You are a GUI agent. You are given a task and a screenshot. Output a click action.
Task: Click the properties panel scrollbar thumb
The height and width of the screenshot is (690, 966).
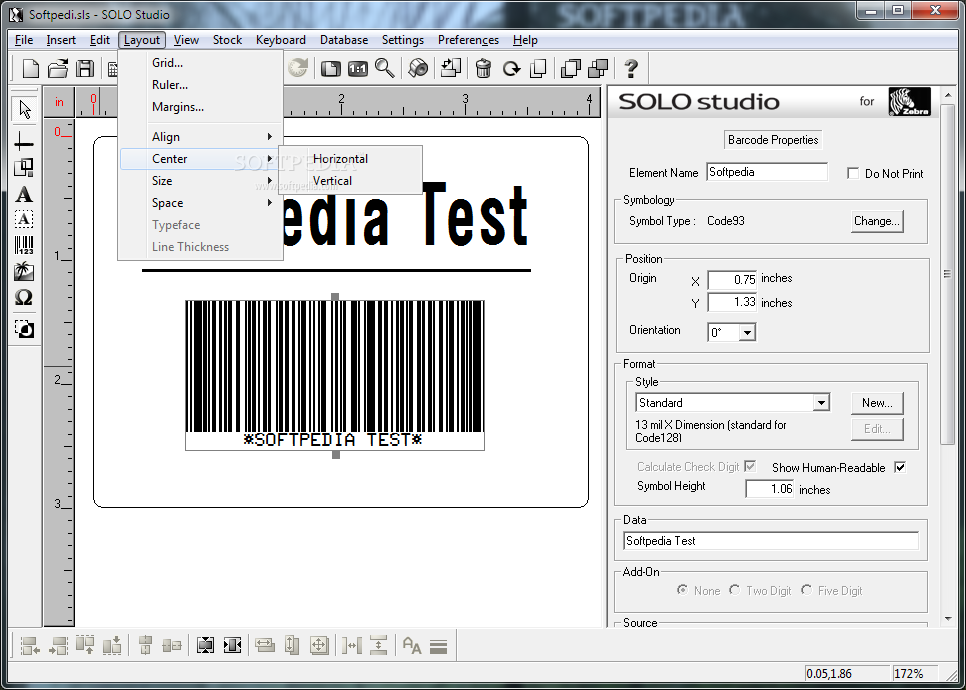tap(948, 274)
